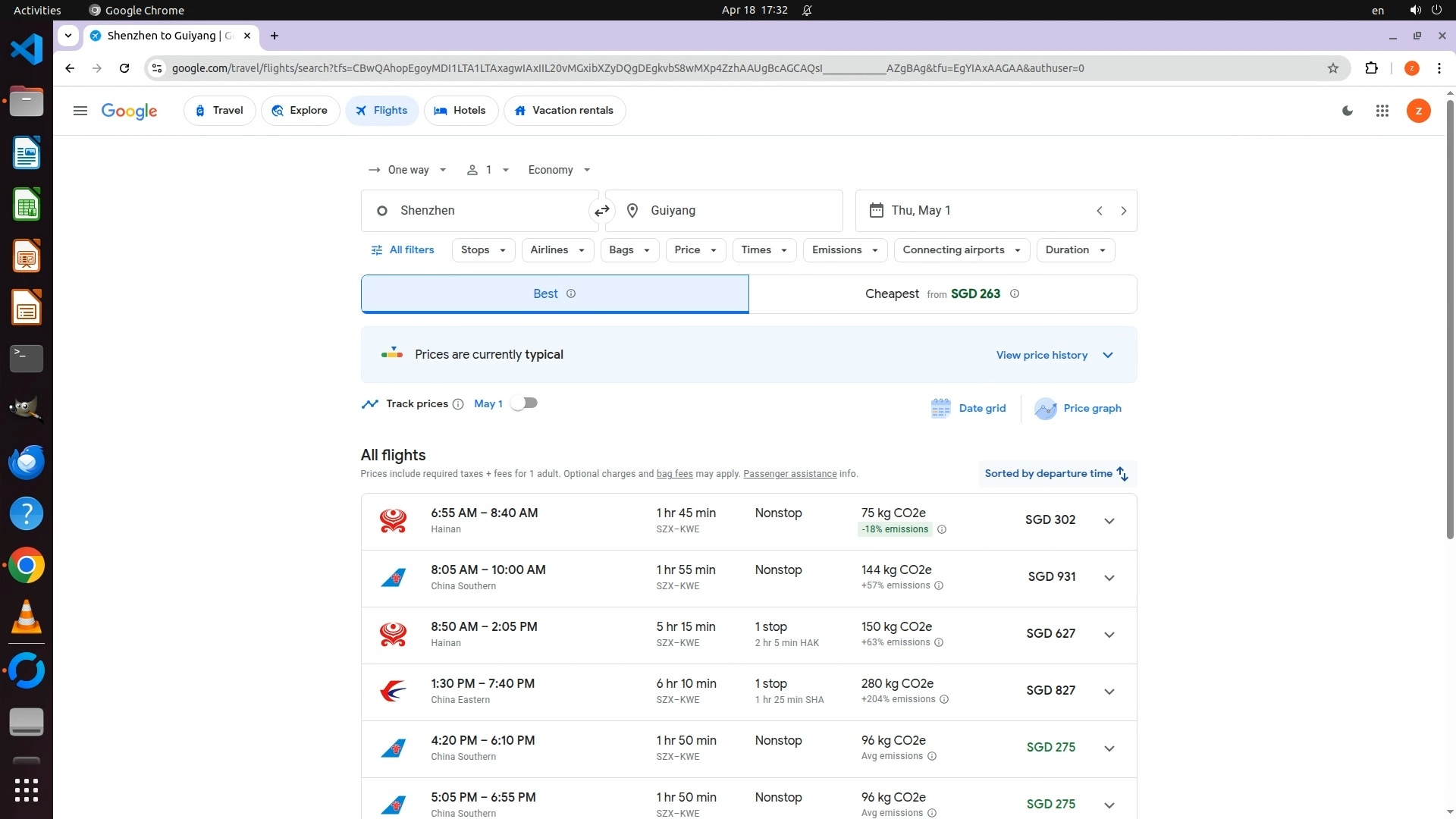The image size is (1456, 819).
Task: Go to next date arrow
Action: click(1123, 211)
